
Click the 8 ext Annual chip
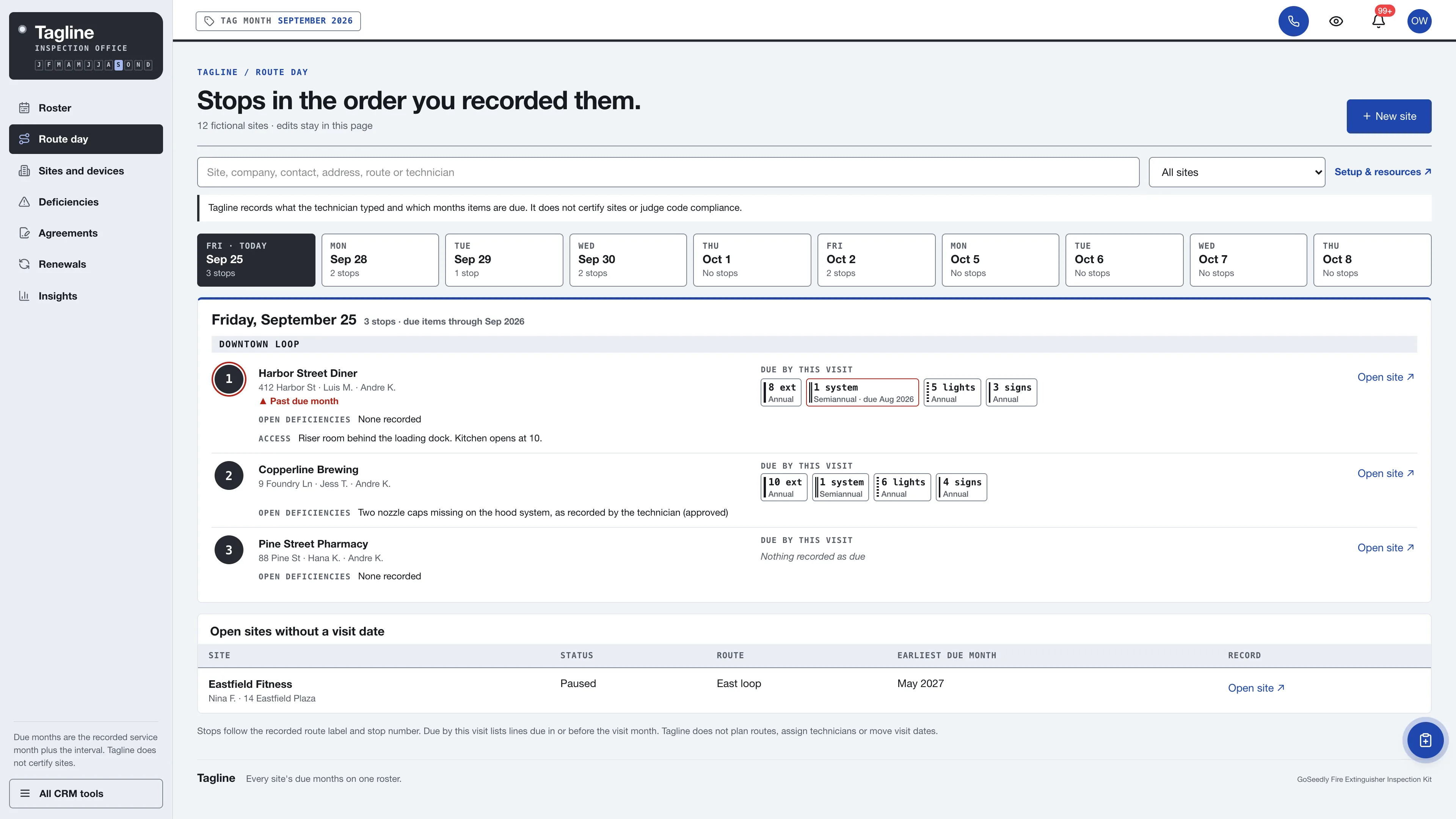click(781, 392)
